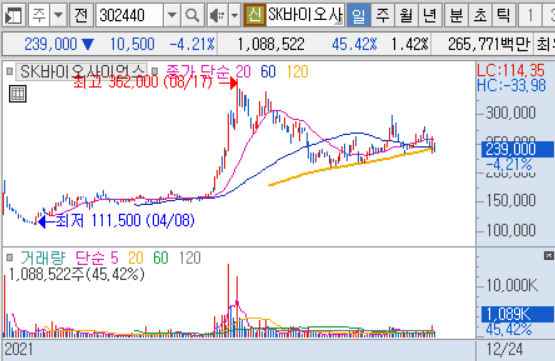Image resolution: width=555 pixels, height=361 pixels.
Task: Select the 일 daily chart period
Action: coord(359,15)
